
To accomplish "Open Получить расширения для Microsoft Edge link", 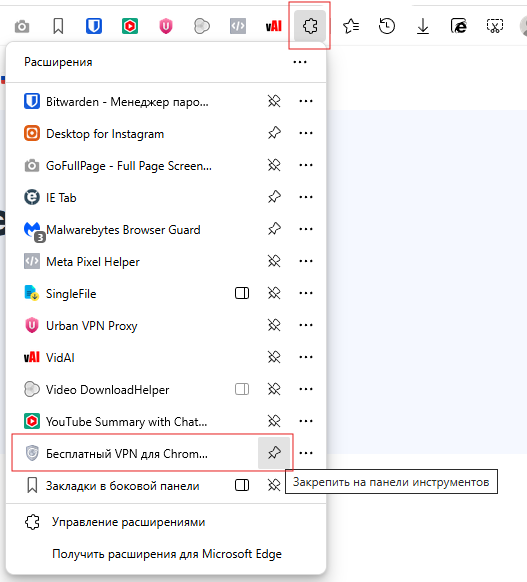I will coord(167,554).
